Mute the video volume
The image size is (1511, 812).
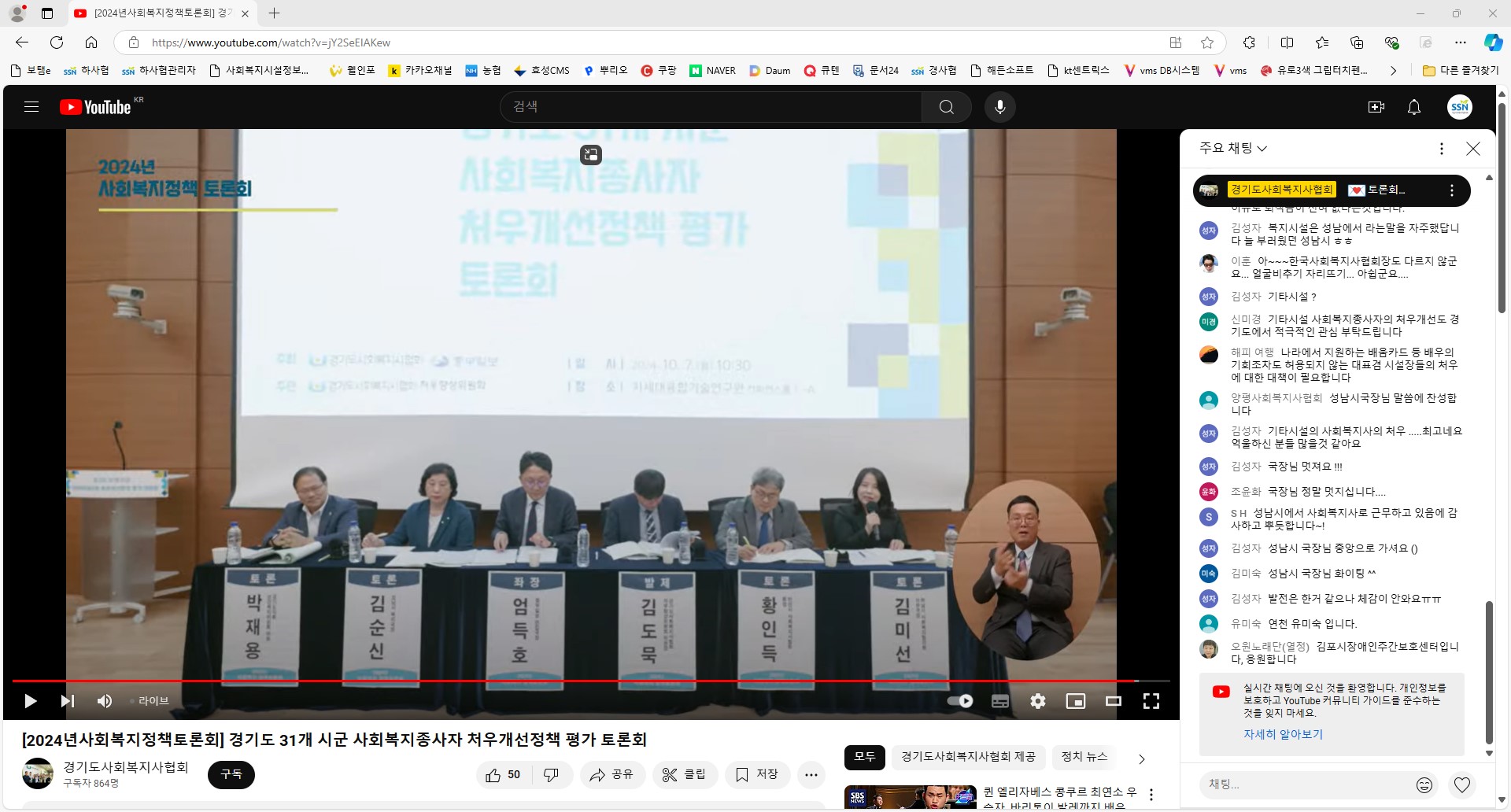(x=104, y=701)
